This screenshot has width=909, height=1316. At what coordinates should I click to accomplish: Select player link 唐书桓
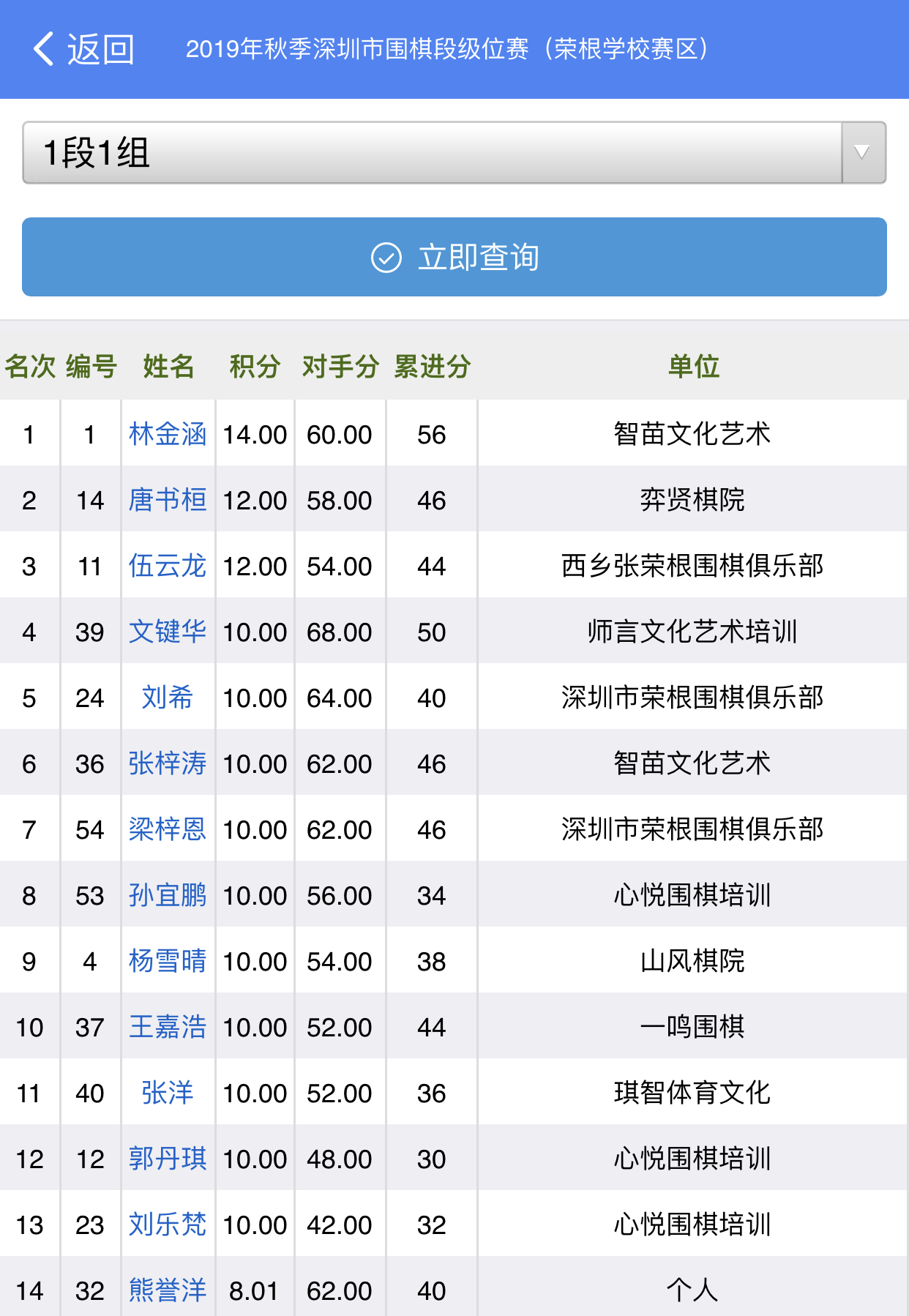(168, 501)
